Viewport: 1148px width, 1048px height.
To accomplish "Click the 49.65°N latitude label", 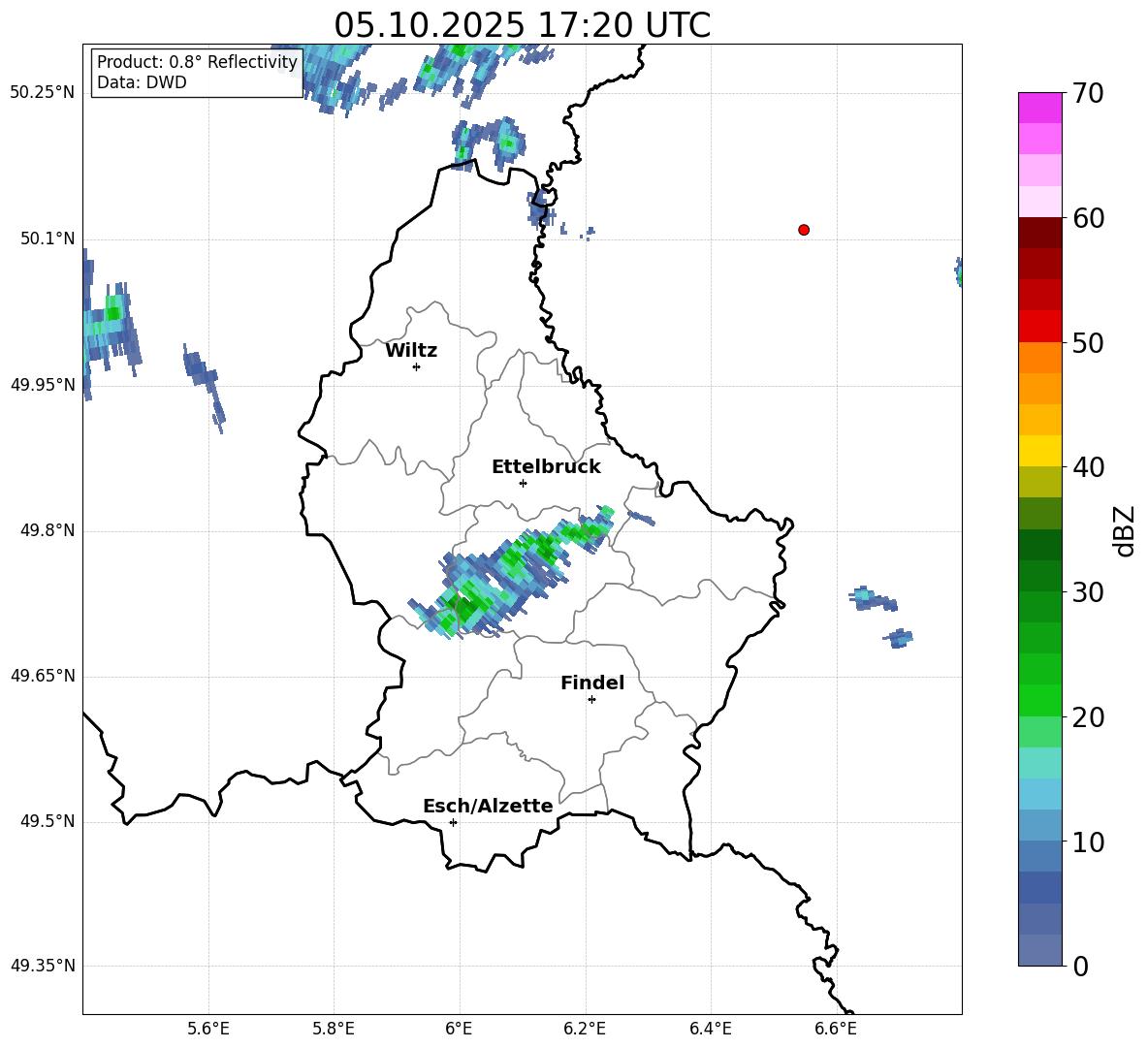I will point(42,676).
